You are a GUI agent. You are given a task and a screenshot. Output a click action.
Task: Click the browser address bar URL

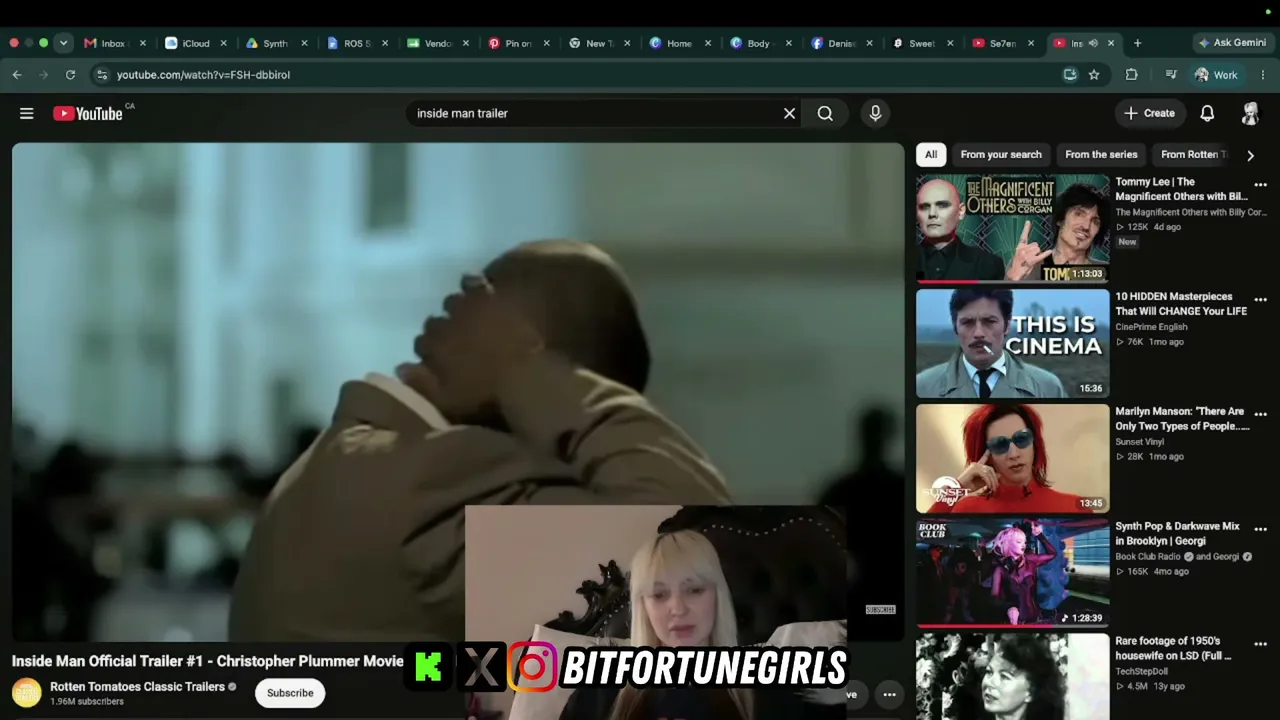pos(203,75)
